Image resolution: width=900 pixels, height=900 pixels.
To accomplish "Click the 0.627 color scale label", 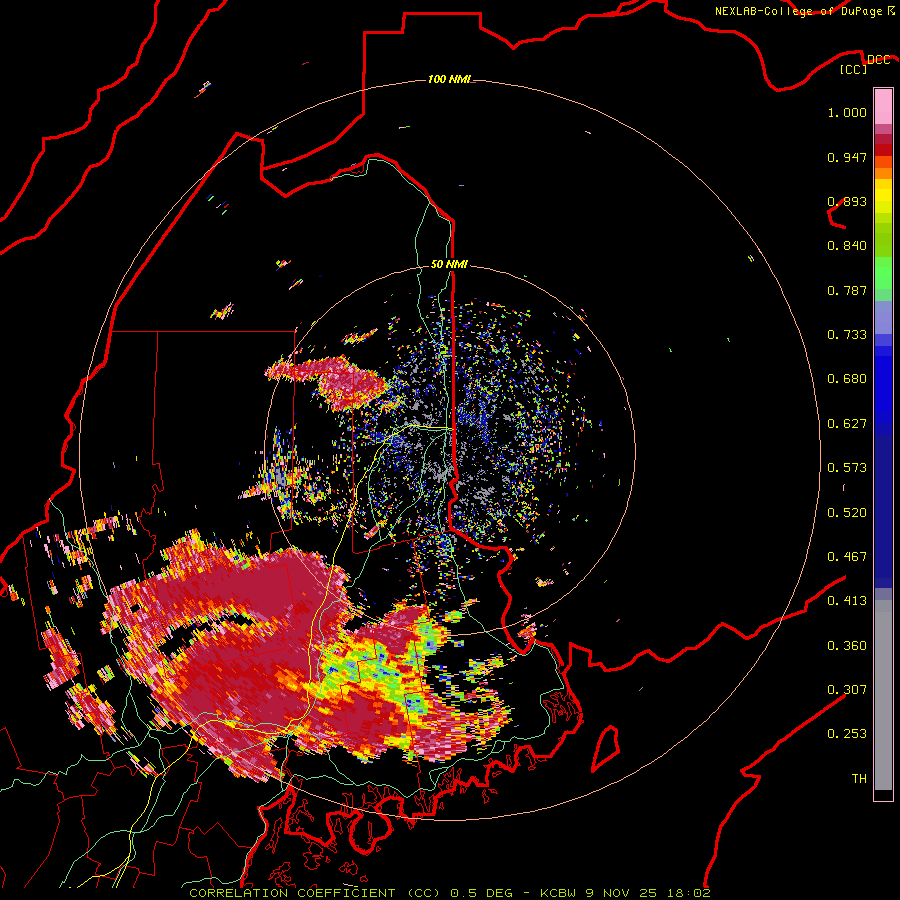I will pos(847,424).
